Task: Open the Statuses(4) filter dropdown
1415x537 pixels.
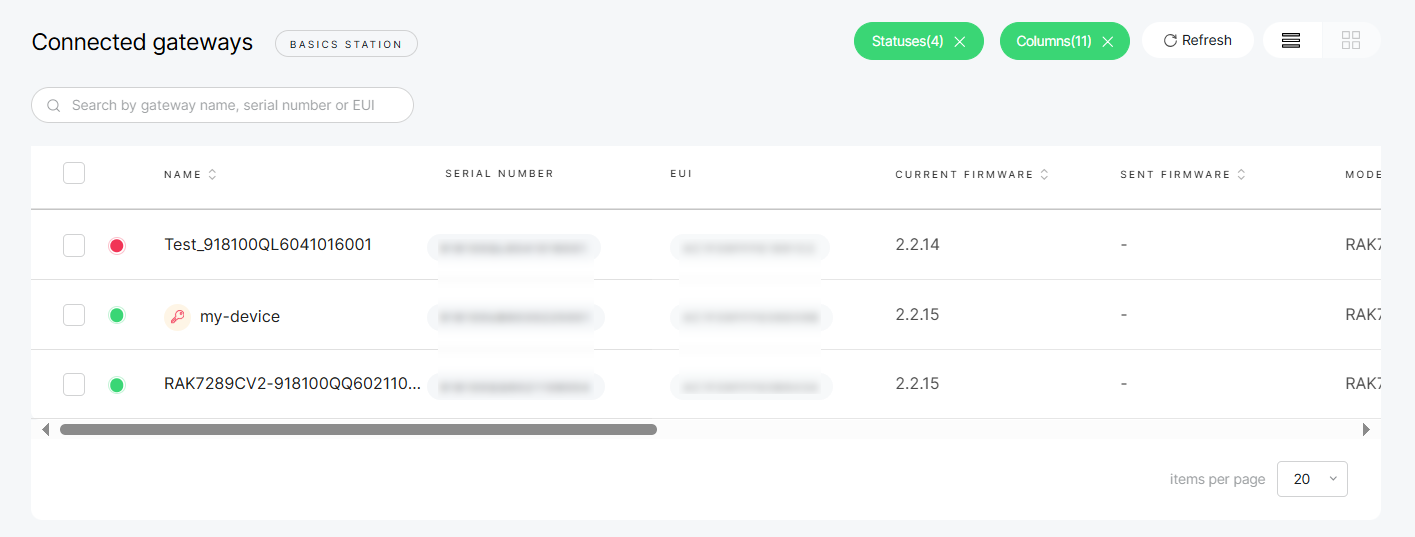Action: 907,41
